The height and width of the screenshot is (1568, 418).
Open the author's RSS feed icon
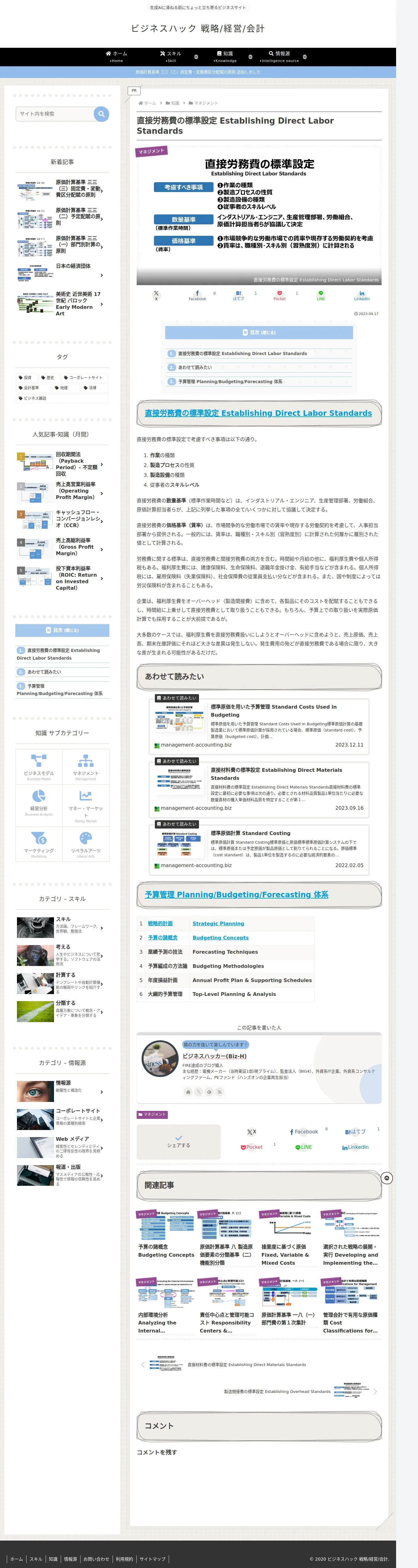tap(219, 1091)
